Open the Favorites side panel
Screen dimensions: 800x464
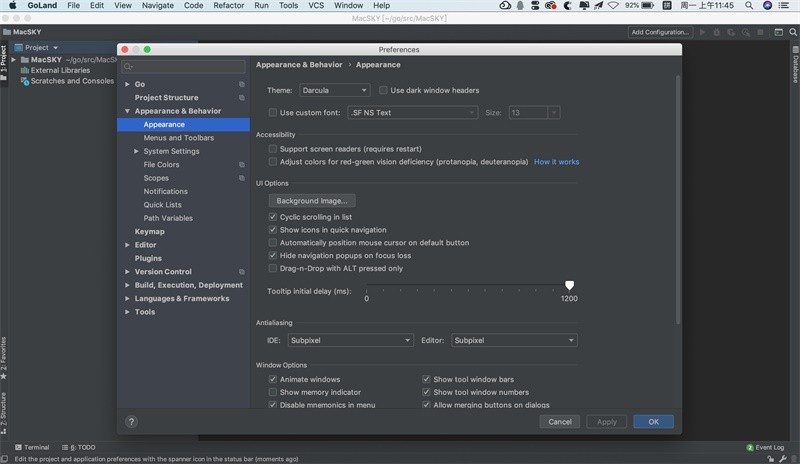pyautogui.click(x=4, y=358)
